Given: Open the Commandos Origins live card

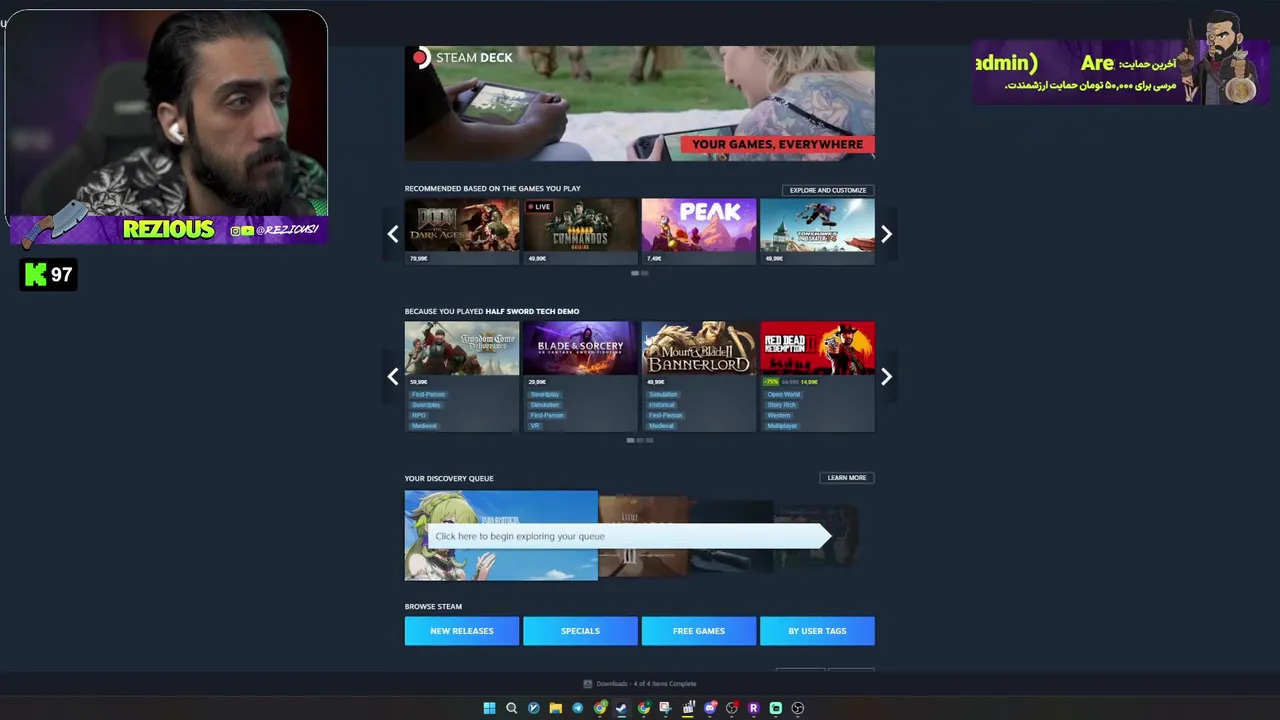Looking at the screenshot, I should 580,232.
